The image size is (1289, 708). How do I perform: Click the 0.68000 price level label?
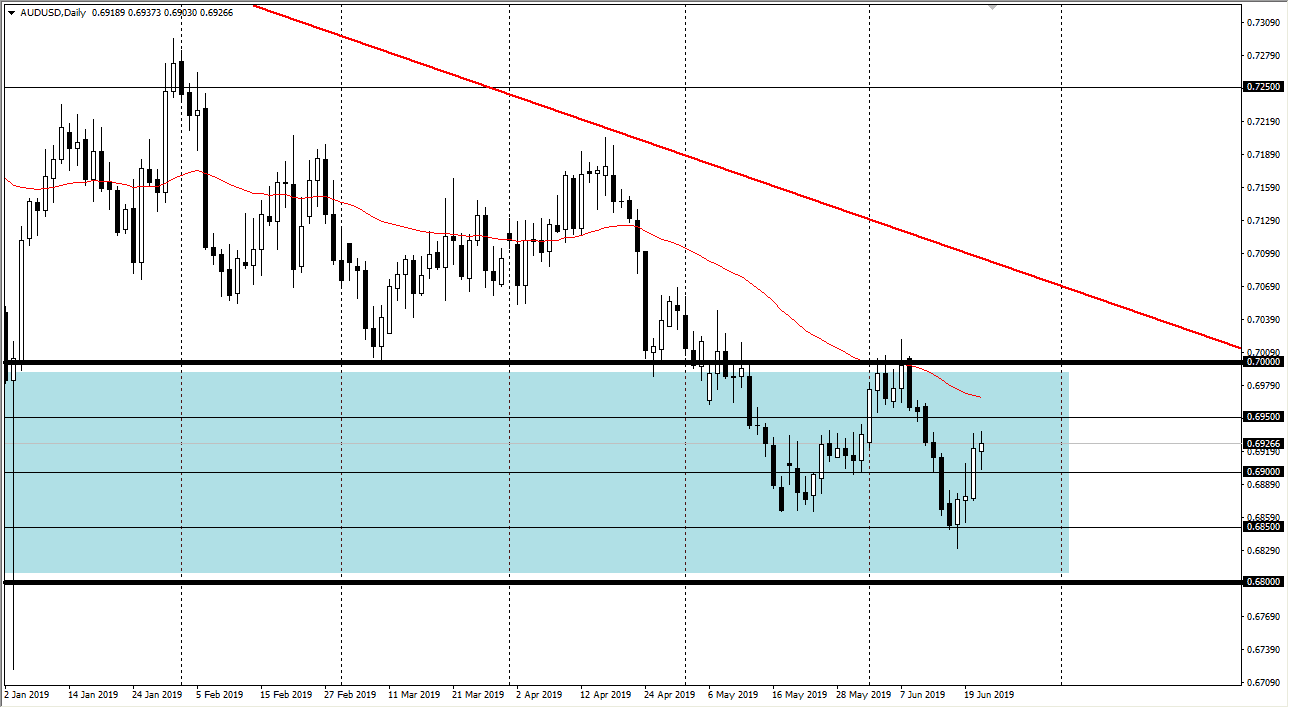(x=1264, y=582)
